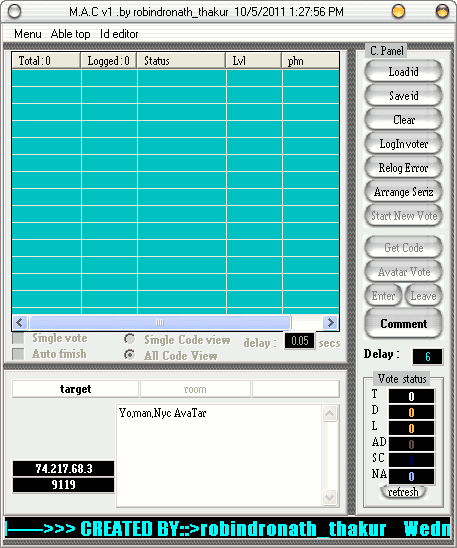Click the table's horizontal scrollbar thumb
The width and height of the screenshot is (457, 548).
click(x=160, y=322)
